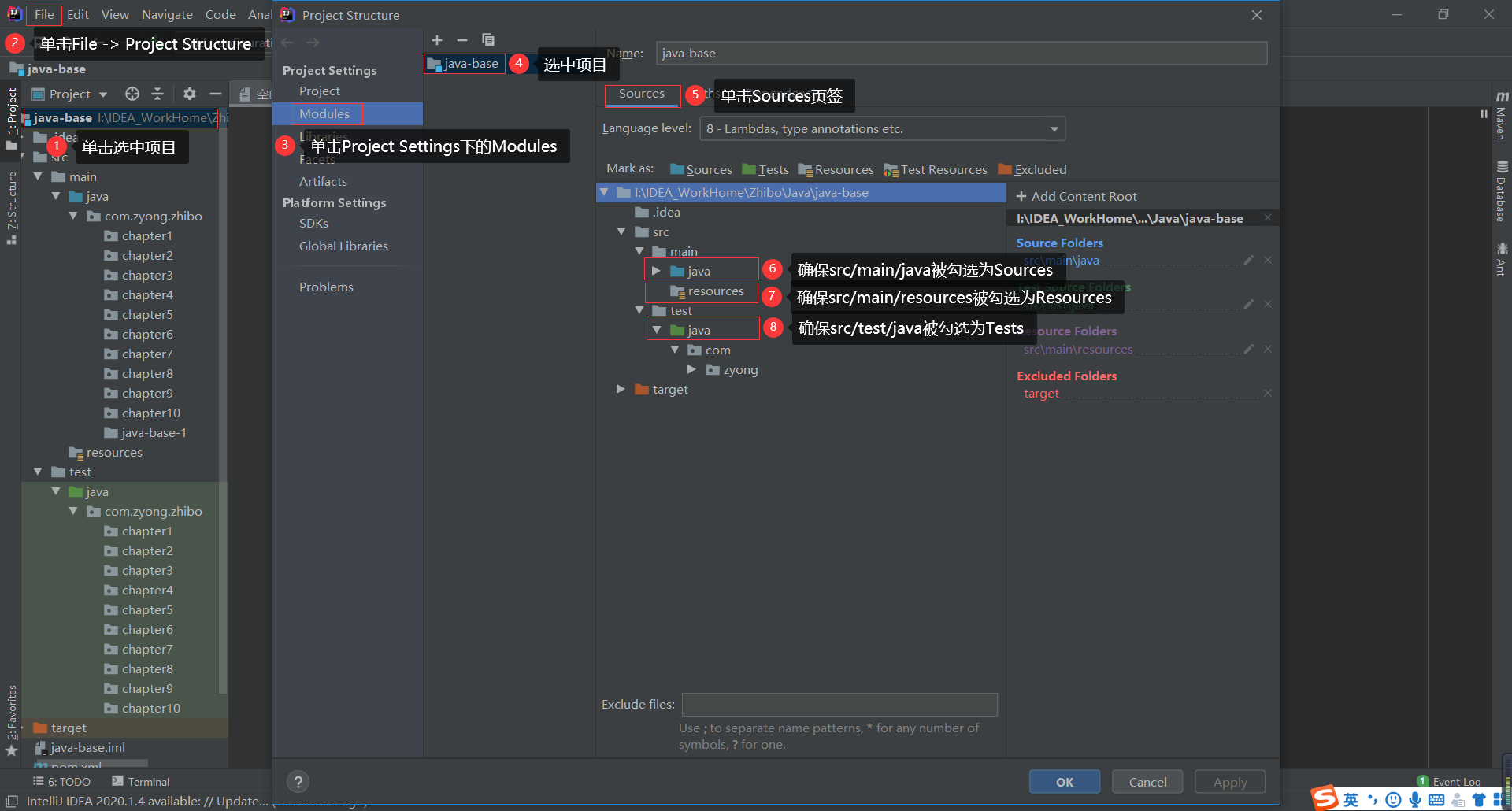Image resolution: width=1512 pixels, height=811 pixels.
Task: Open the Database panel from right sidebar
Action: (1501, 187)
